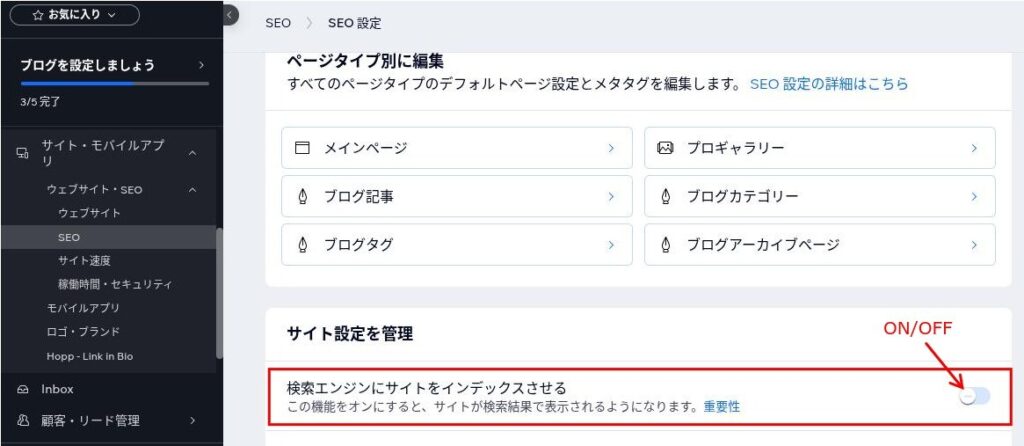Click the メインページ page icon
Image resolution: width=1024 pixels, height=446 pixels.
pos(302,148)
